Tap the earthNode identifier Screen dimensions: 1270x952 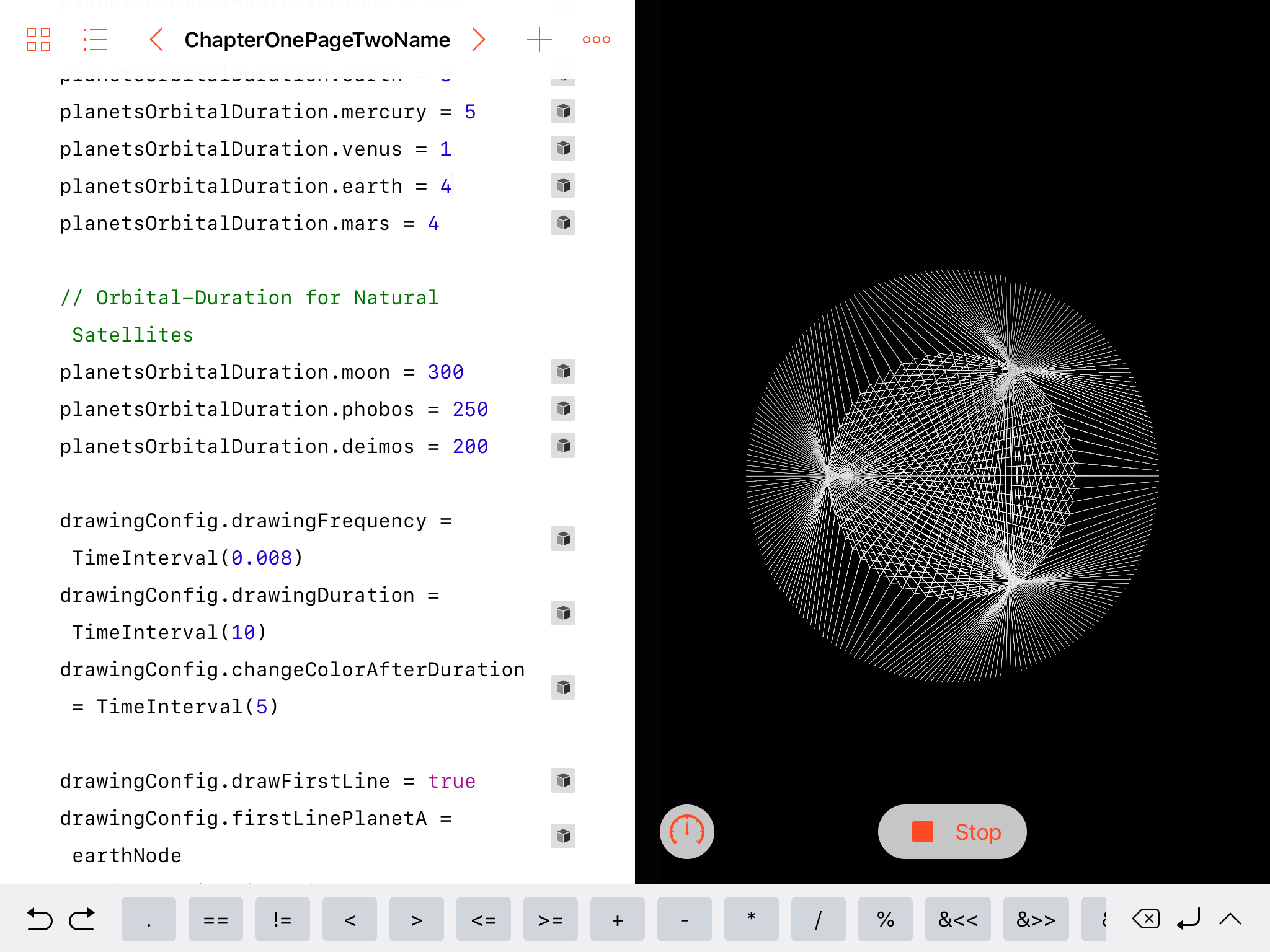click(x=127, y=855)
